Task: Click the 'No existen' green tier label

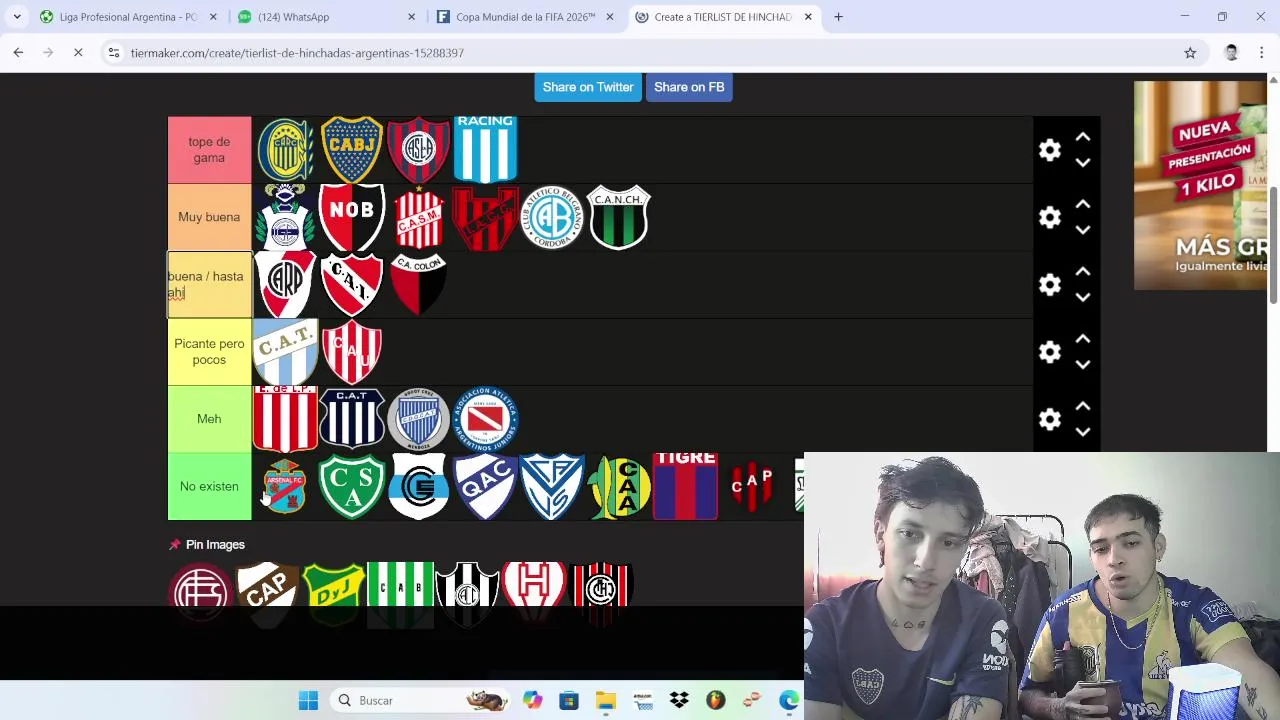Action: coord(209,486)
